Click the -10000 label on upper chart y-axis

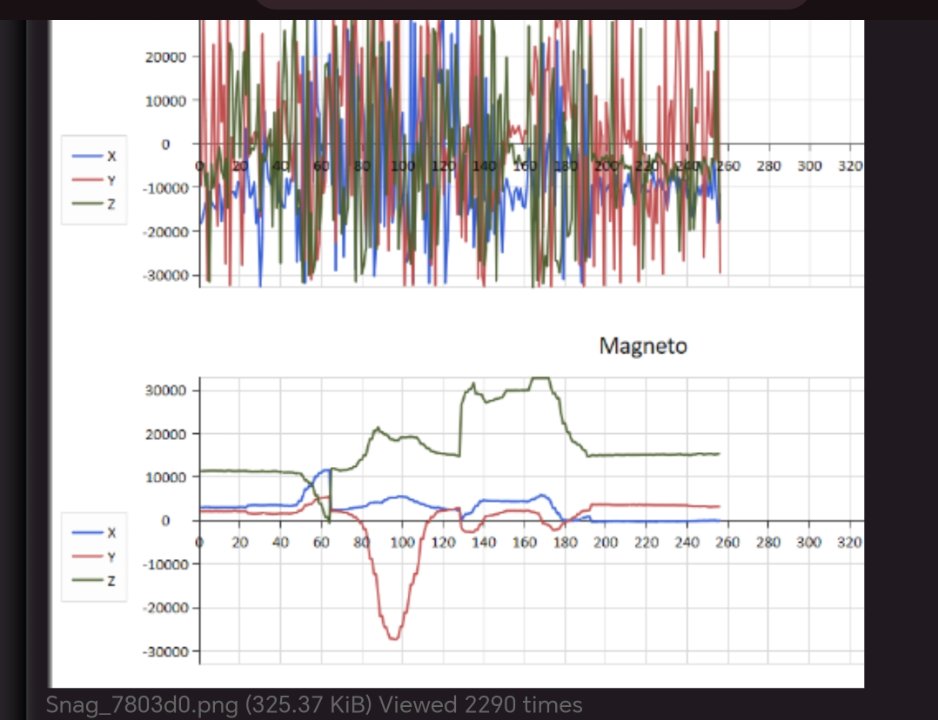coord(162,187)
